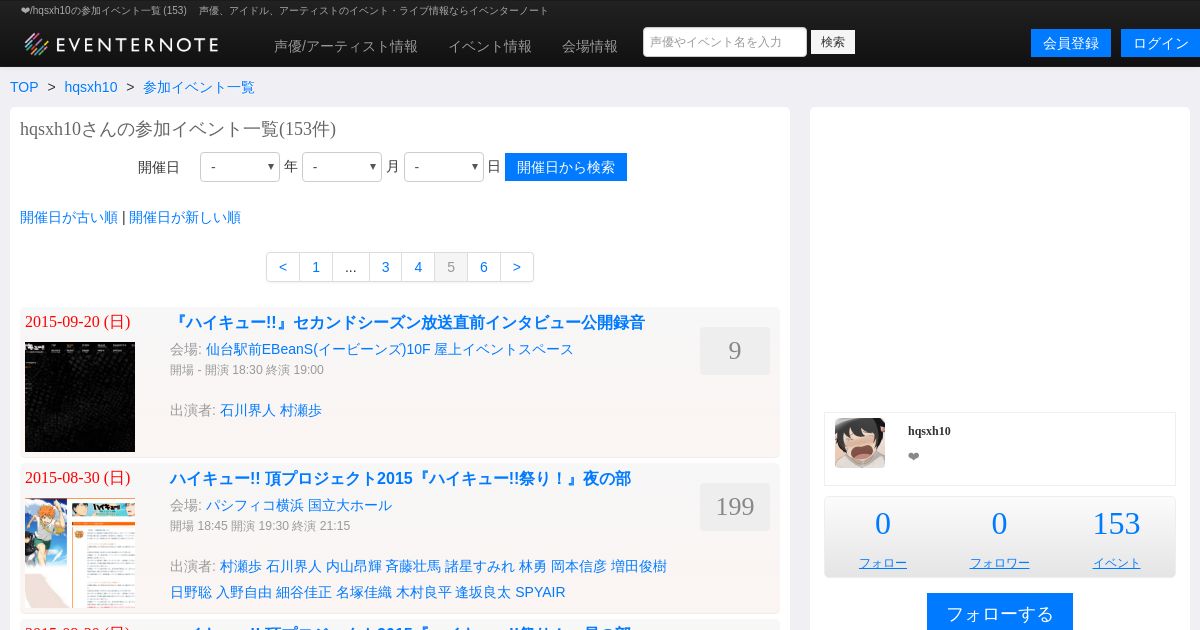Open the イベント情報 menu
This screenshot has width=1200, height=630.
490,46
